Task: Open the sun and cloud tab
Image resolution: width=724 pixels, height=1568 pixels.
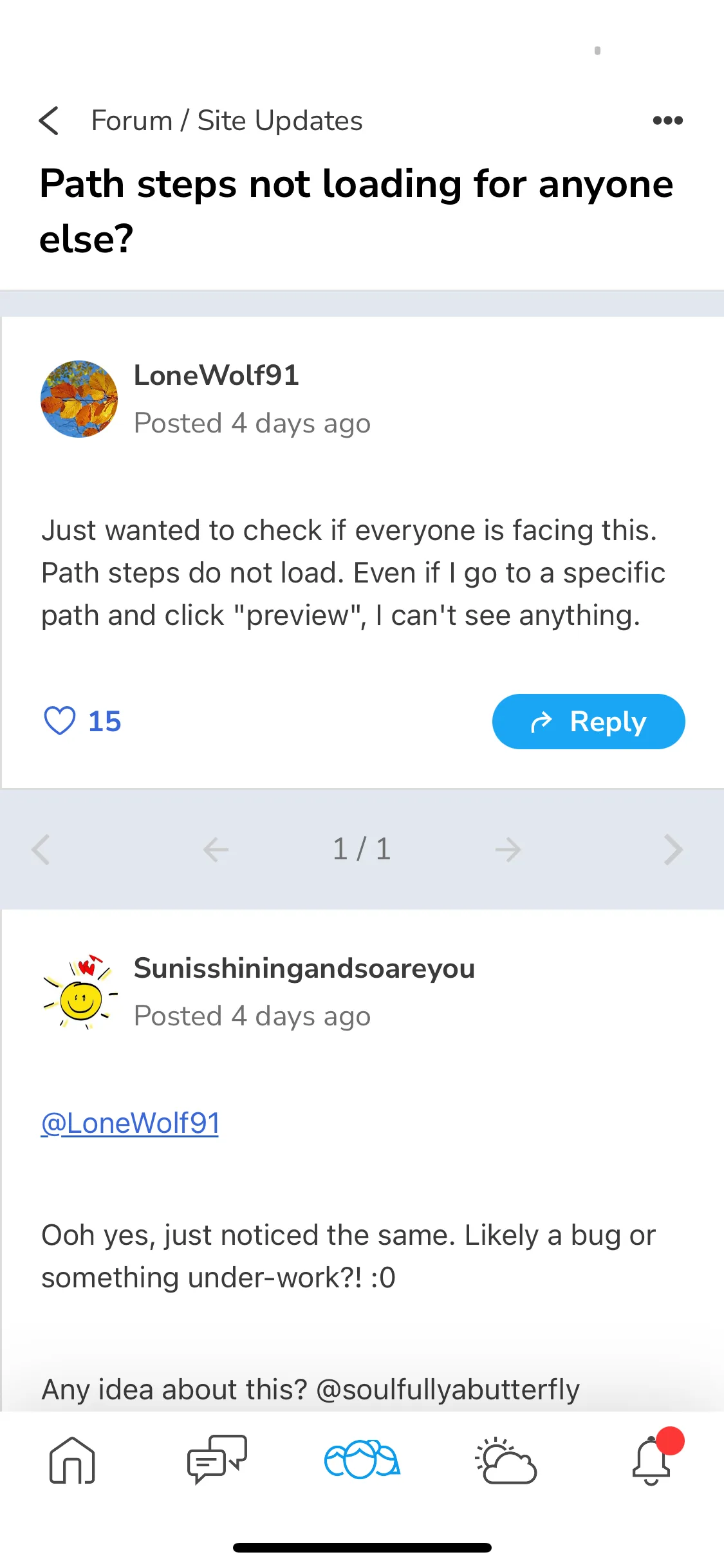Action: coord(506,1461)
